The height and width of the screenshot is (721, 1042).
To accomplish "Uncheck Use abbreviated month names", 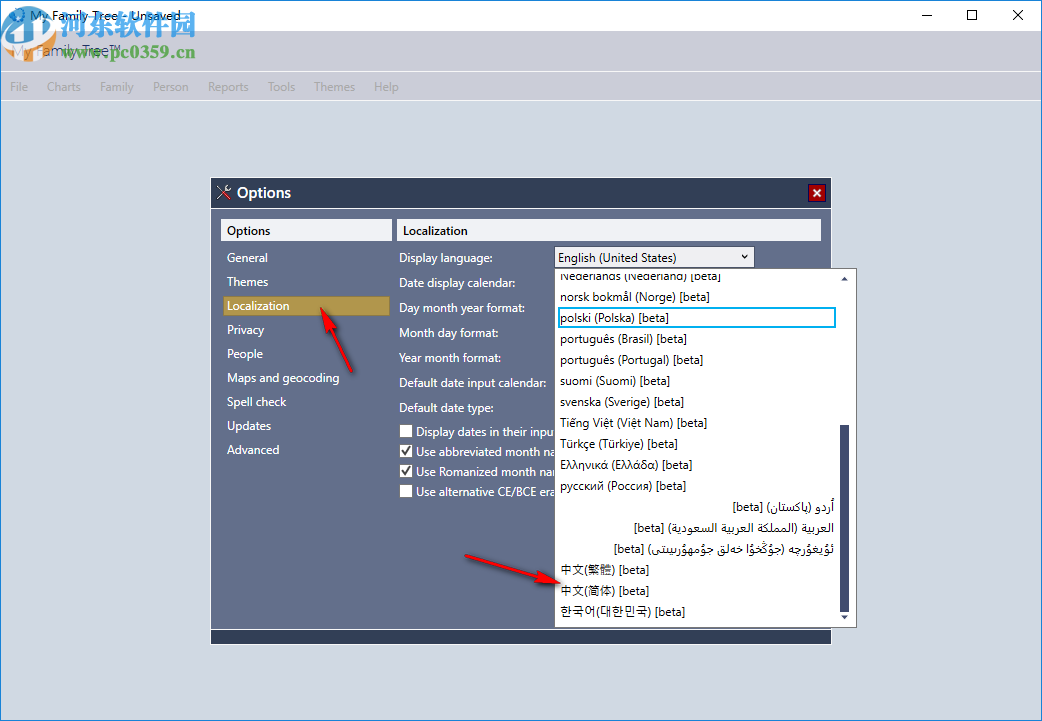I will coord(406,452).
